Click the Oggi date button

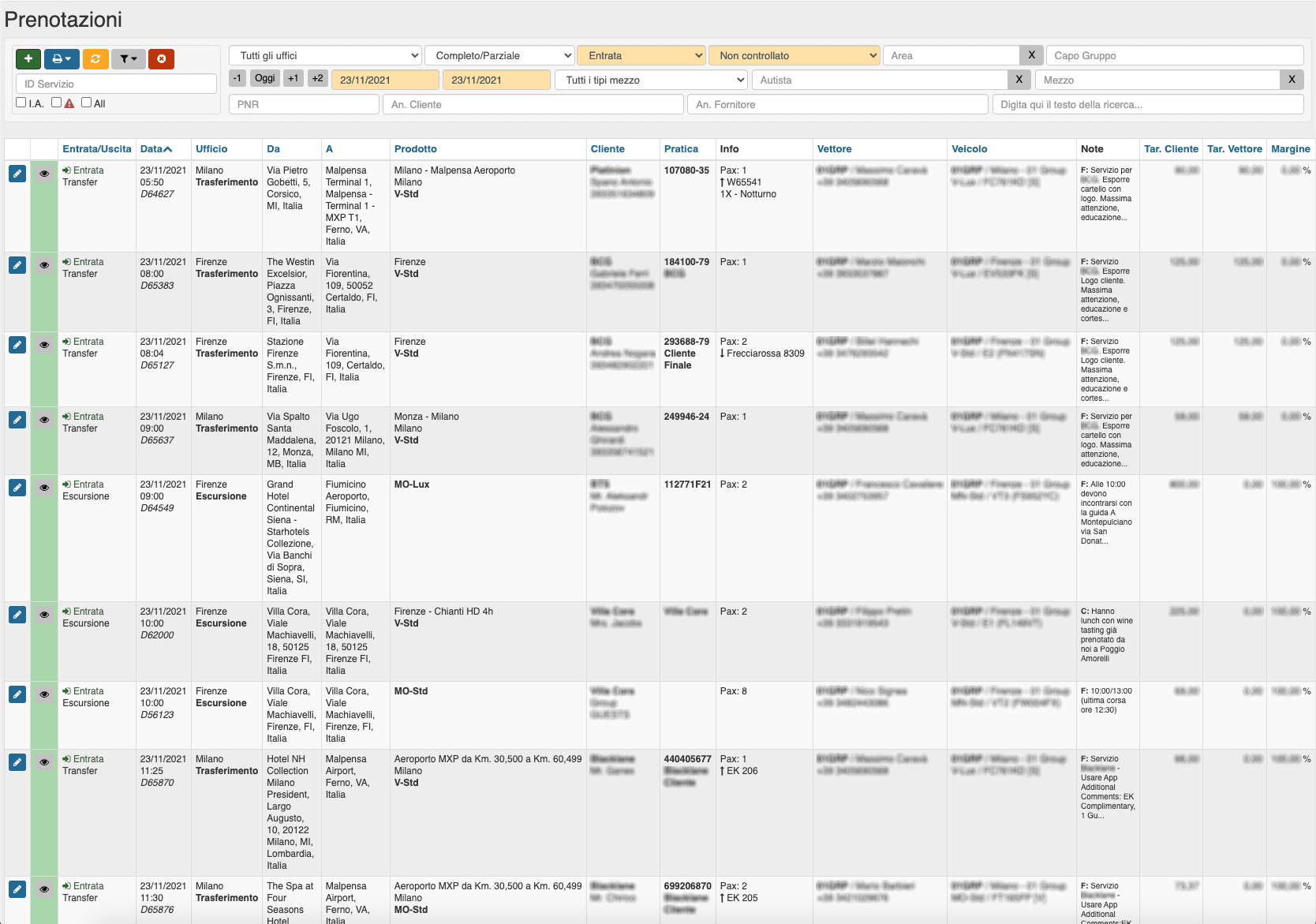pyautogui.click(x=265, y=78)
